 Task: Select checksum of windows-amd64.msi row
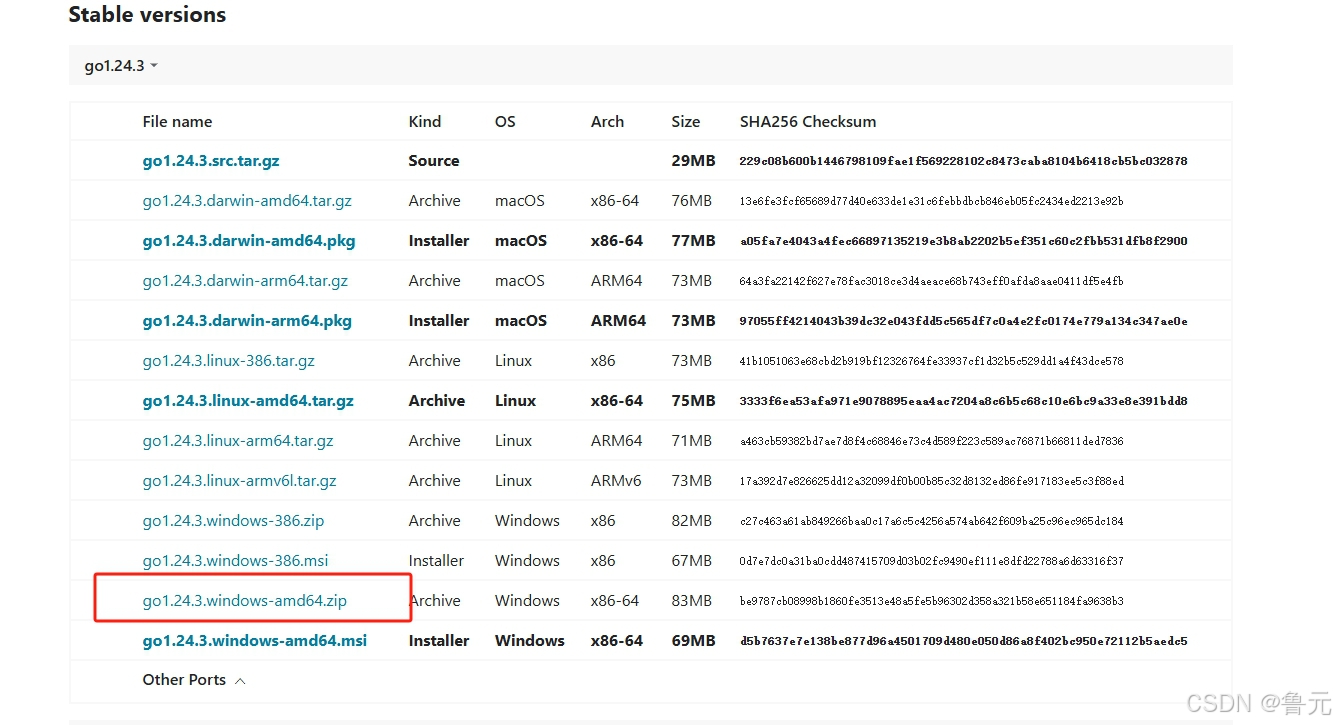pos(963,641)
